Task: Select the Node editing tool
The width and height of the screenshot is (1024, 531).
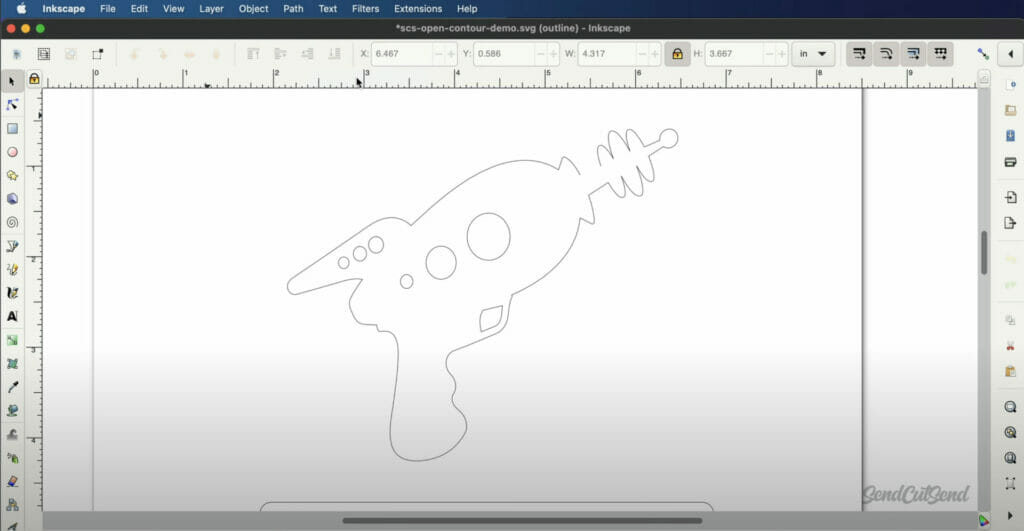Action: point(12,105)
